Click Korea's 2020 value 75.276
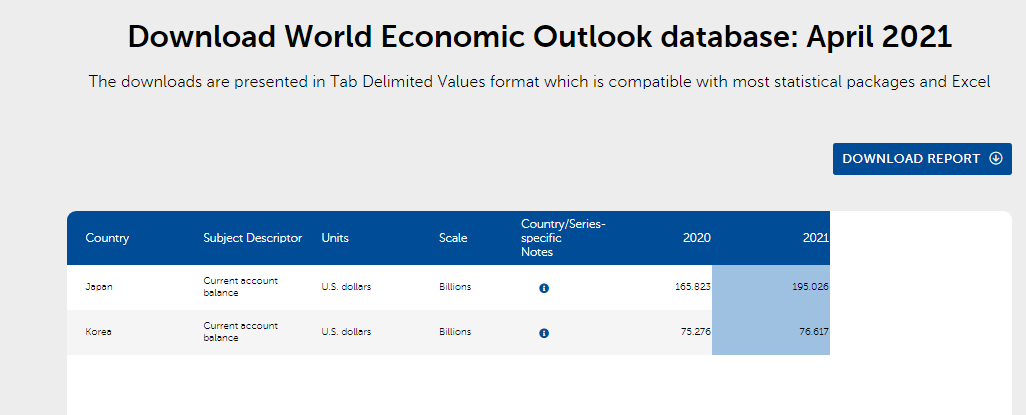 tap(695, 332)
